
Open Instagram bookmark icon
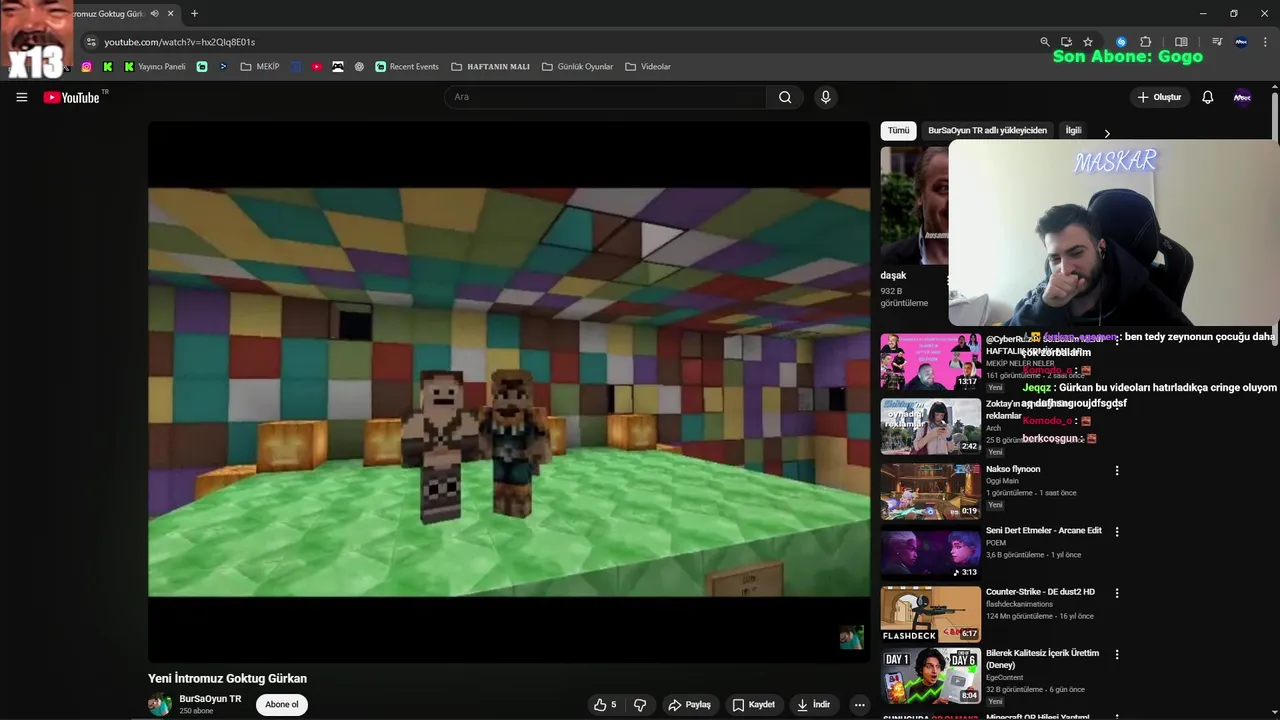coord(87,67)
